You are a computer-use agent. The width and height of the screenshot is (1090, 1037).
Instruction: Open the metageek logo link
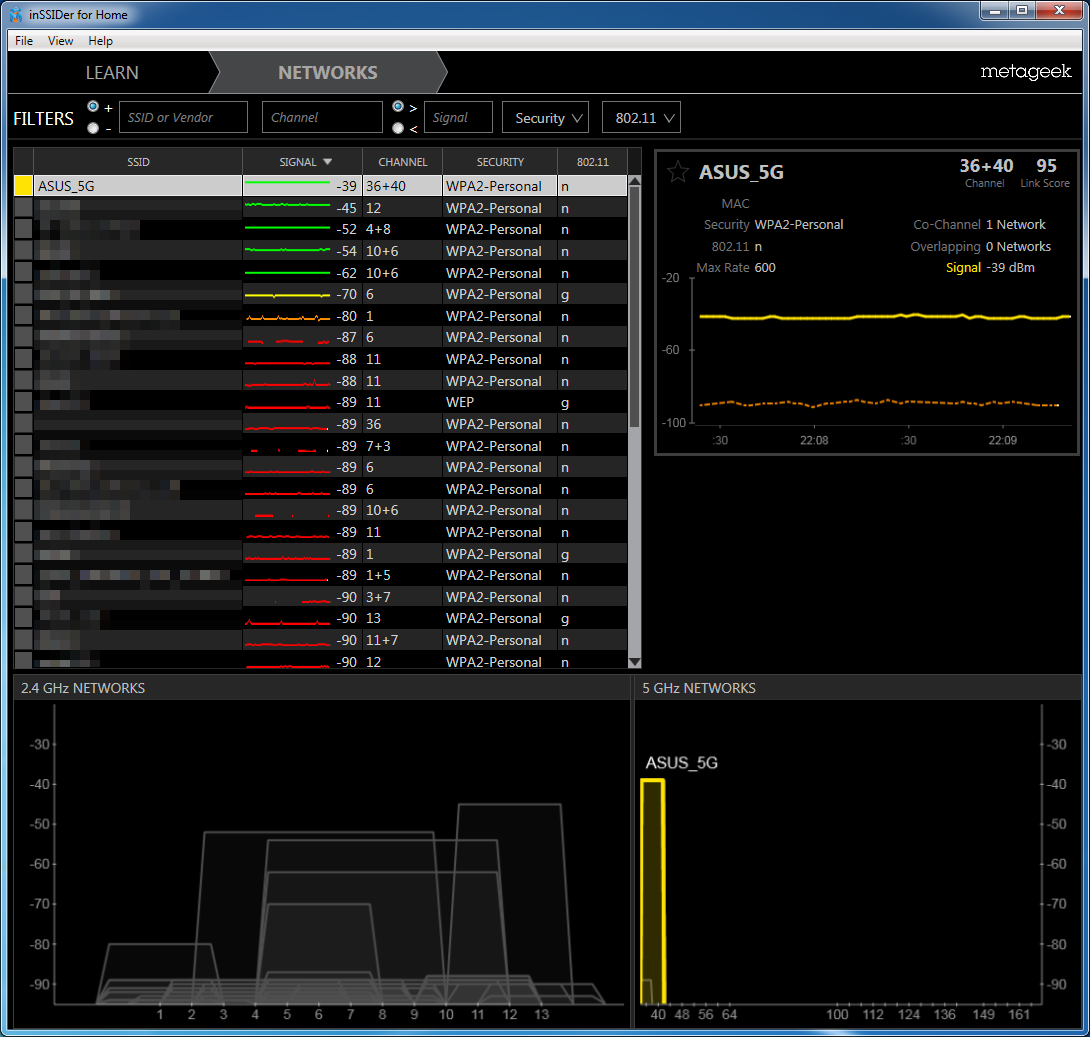(x=1025, y=72)
